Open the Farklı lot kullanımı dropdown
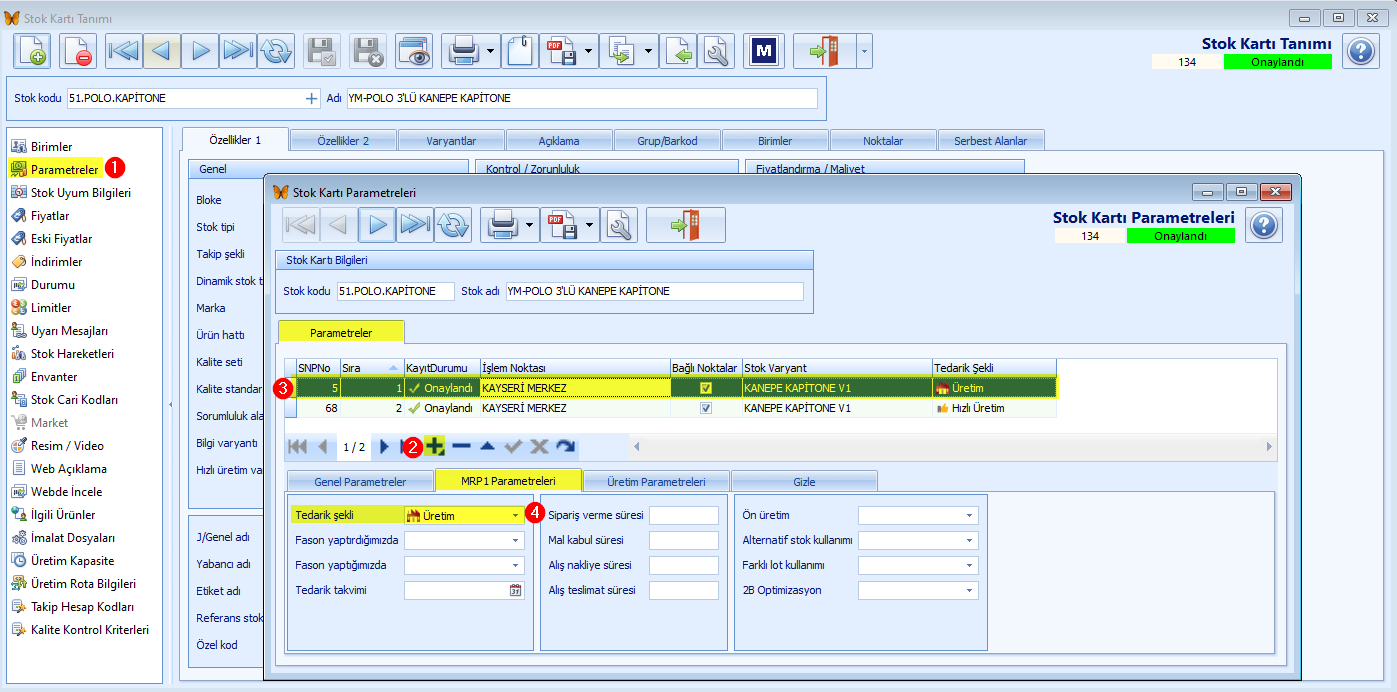1397x692 pixels. 969,565
